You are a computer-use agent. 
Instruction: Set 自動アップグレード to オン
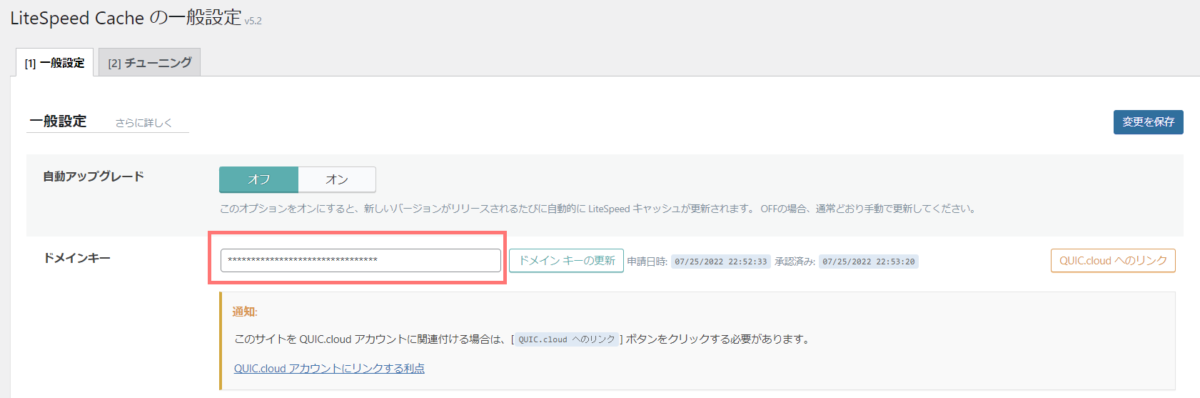(337, 179)
